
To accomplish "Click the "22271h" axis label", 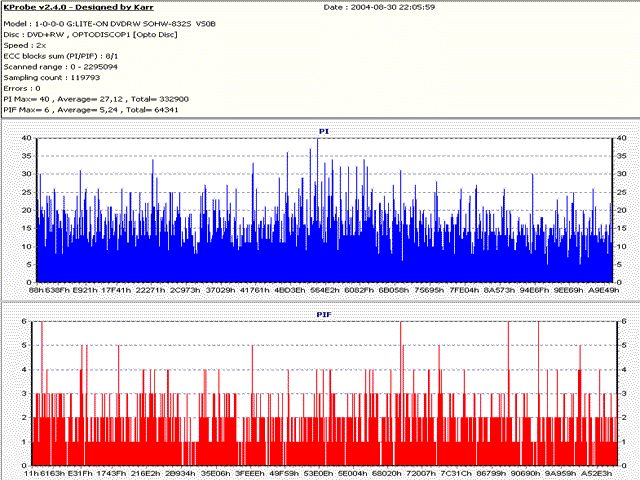I will pos(150,290).
